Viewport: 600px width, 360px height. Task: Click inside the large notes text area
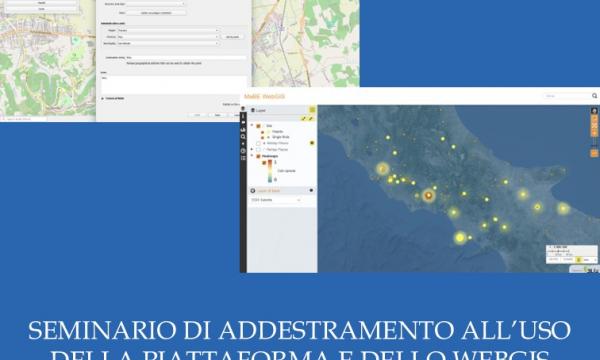click(174, 84)
